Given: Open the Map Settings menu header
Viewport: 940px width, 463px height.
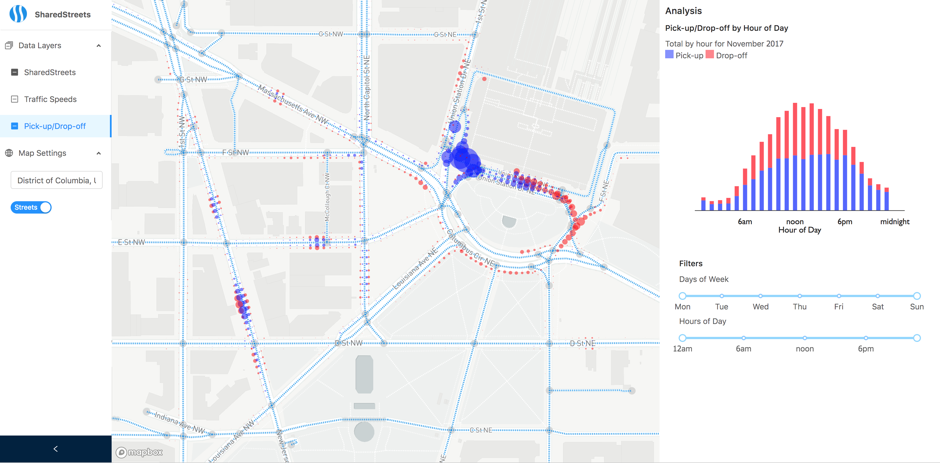Looking at the screenshot, I should [x=56, y=153].
